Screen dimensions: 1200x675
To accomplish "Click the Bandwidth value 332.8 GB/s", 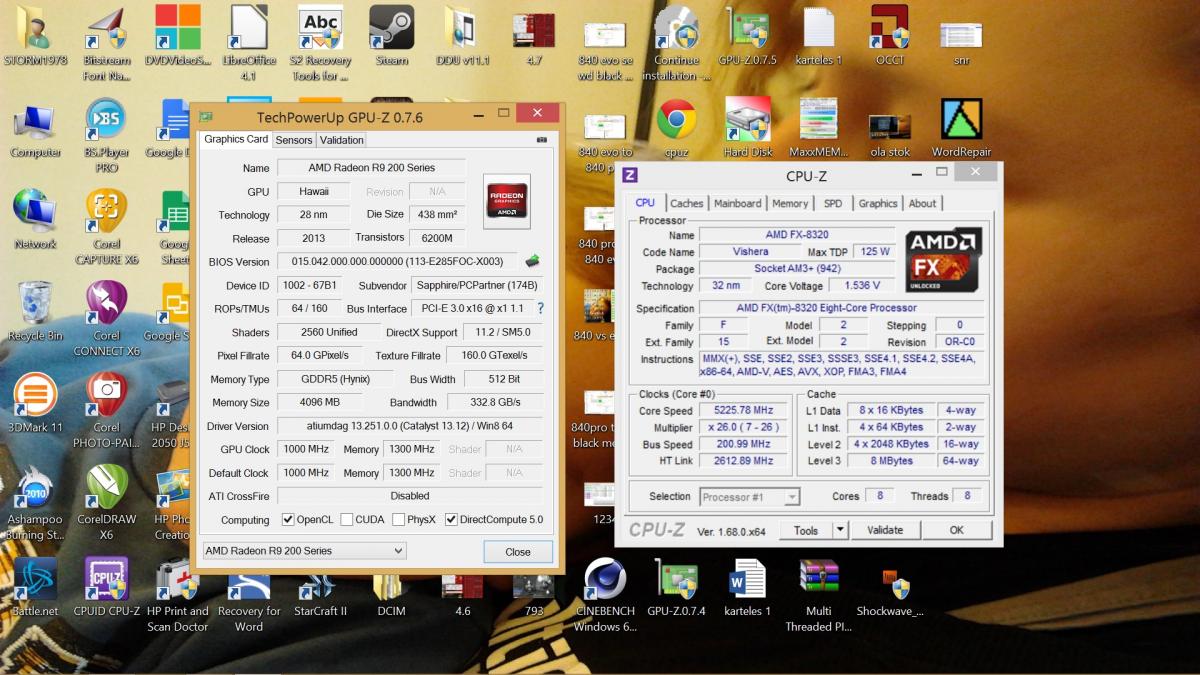I will (x=494, y=402).
